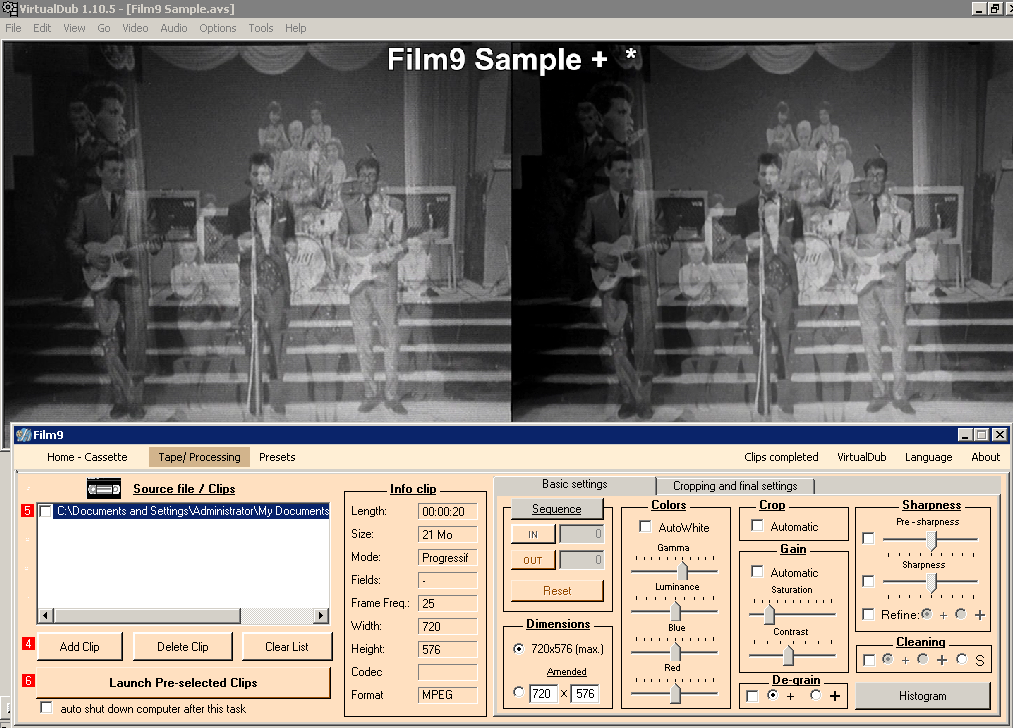Click the Pre-sharpness slider handle
Viewport: 1013px width, 728px height.
click(x=932, y=541)
